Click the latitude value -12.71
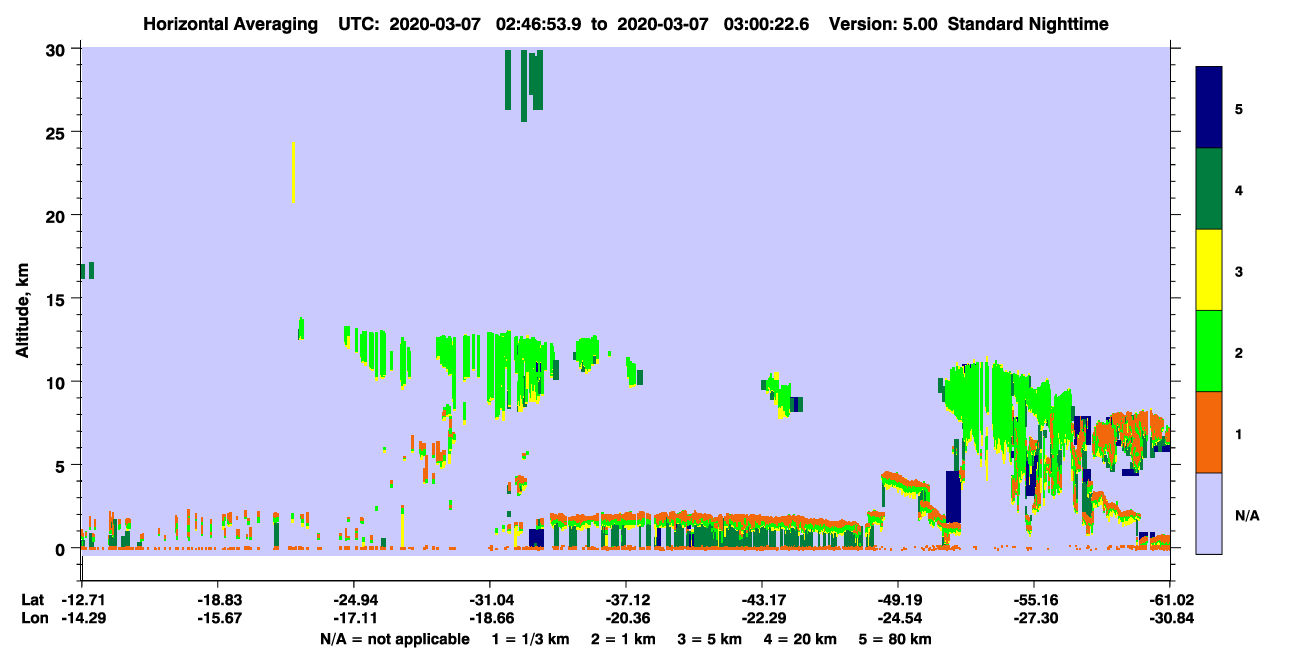This screenshot has height=667, width=1300. (x=82, y=600)
